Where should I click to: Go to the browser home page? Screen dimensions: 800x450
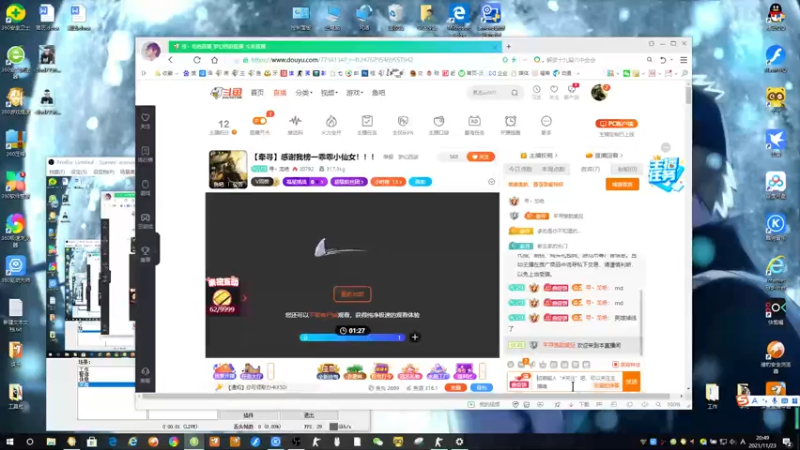coord(214,60)
